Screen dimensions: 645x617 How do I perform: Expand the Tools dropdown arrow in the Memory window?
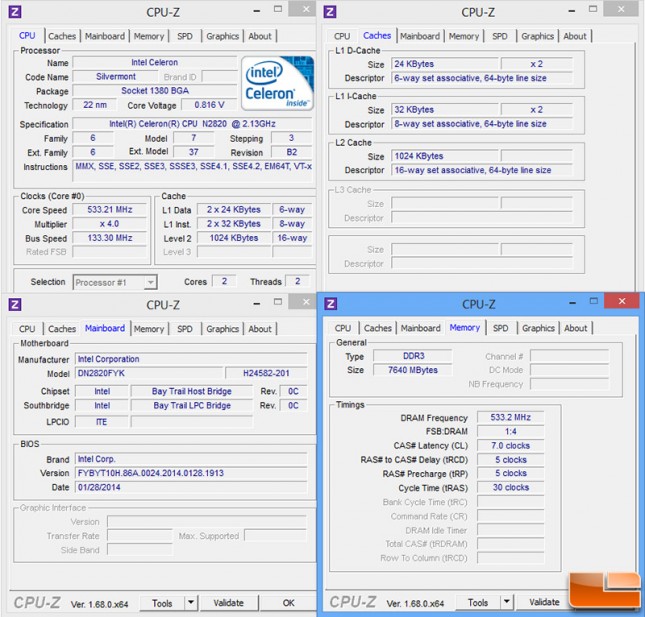[507, 602]
